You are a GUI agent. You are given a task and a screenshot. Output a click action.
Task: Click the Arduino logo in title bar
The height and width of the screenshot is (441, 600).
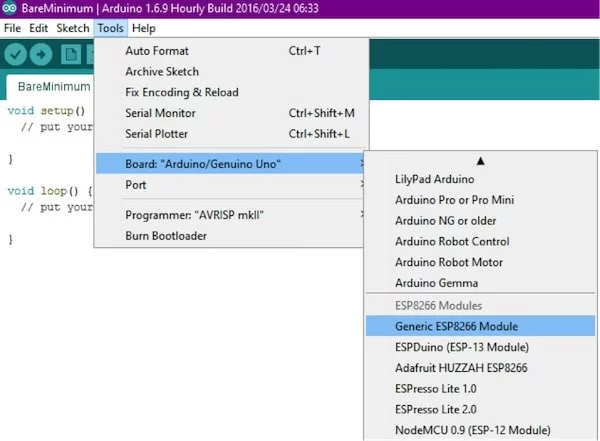coord(9,8)
